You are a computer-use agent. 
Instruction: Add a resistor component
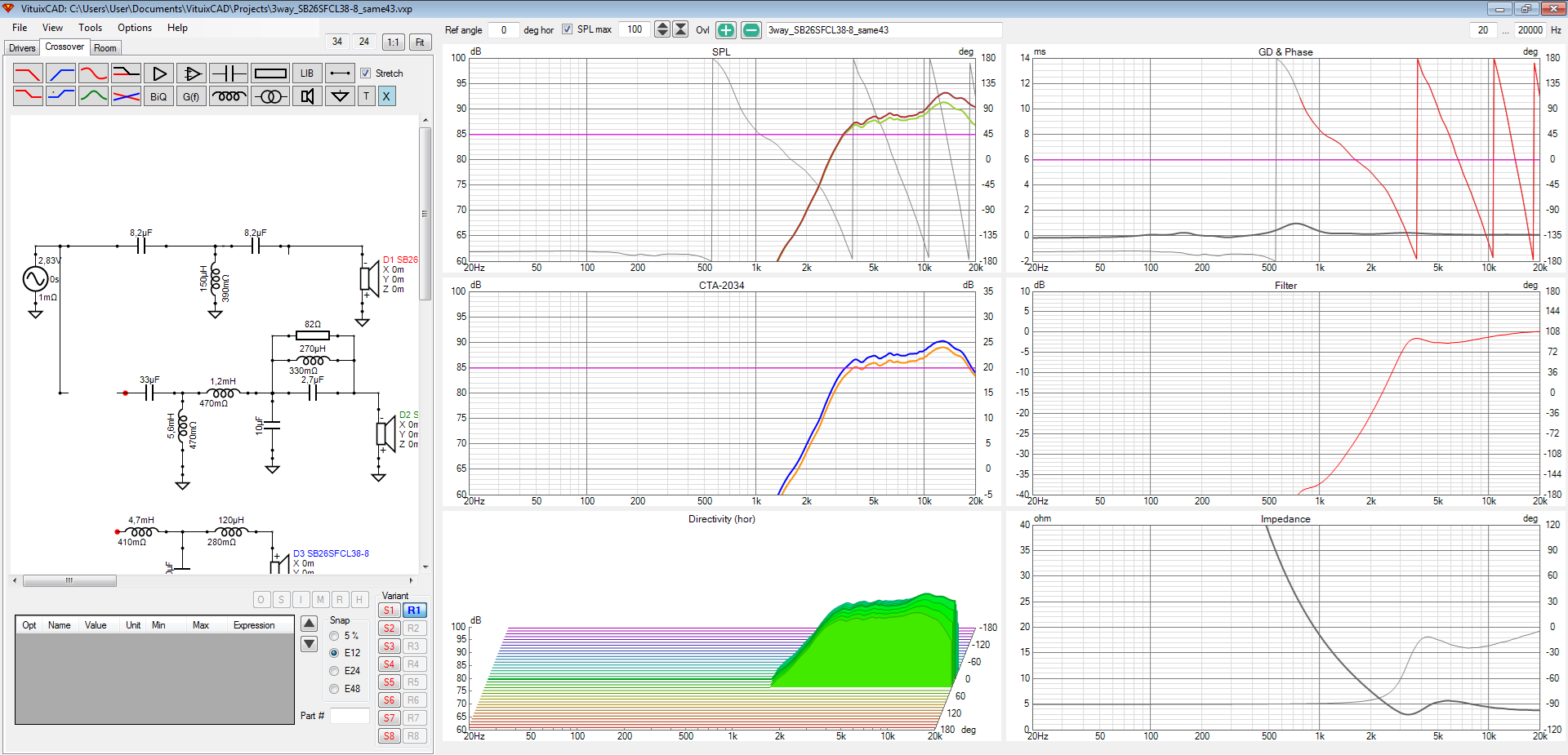[269, 73]
